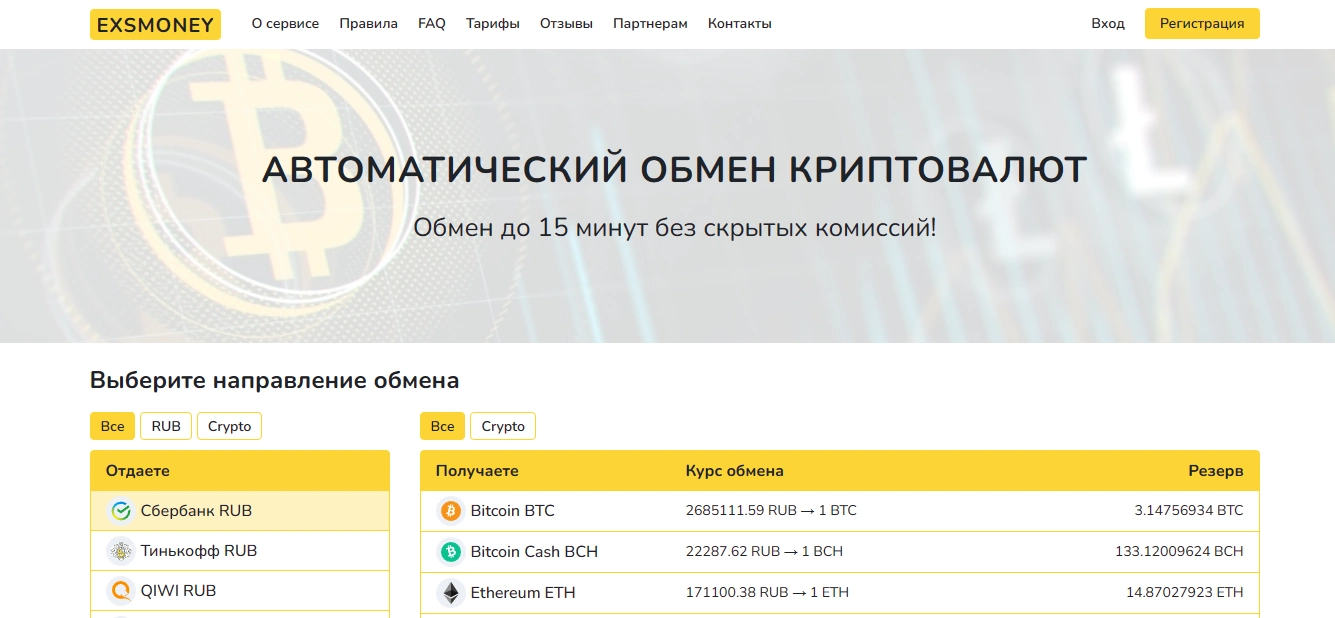The width and height of the screenshot is (1335, 618).
Task: Click reserve 133.12009624 BCH
Action: point(1180,552)
